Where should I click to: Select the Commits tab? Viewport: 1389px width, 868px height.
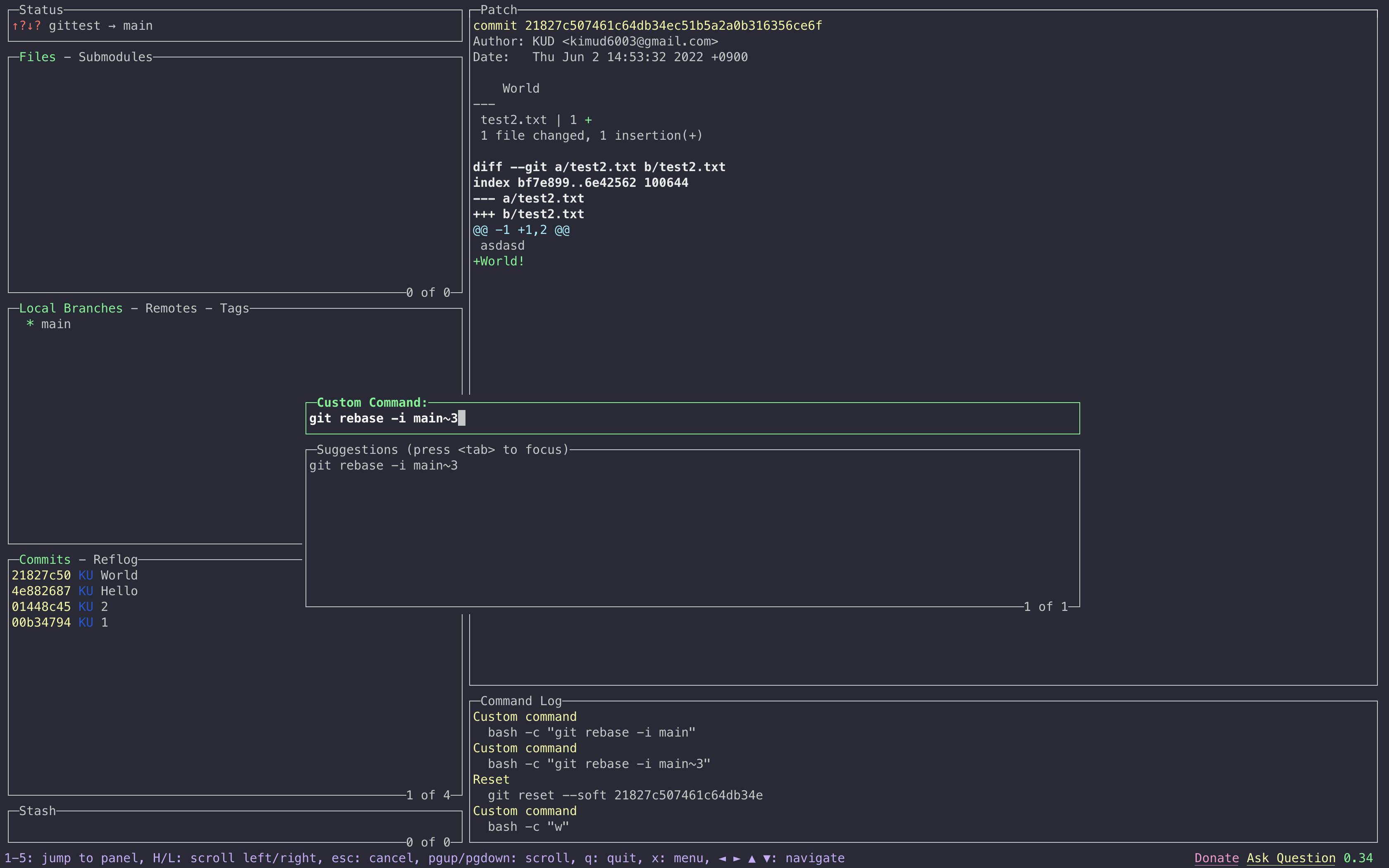45,560
